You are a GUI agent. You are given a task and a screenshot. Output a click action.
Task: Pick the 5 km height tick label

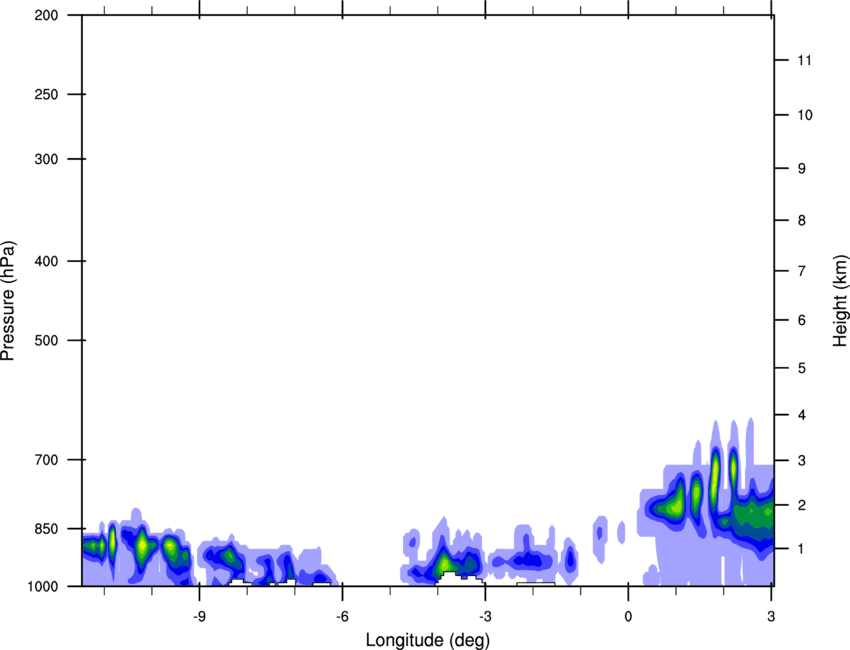pyautogui.click(x=802, y=369)
